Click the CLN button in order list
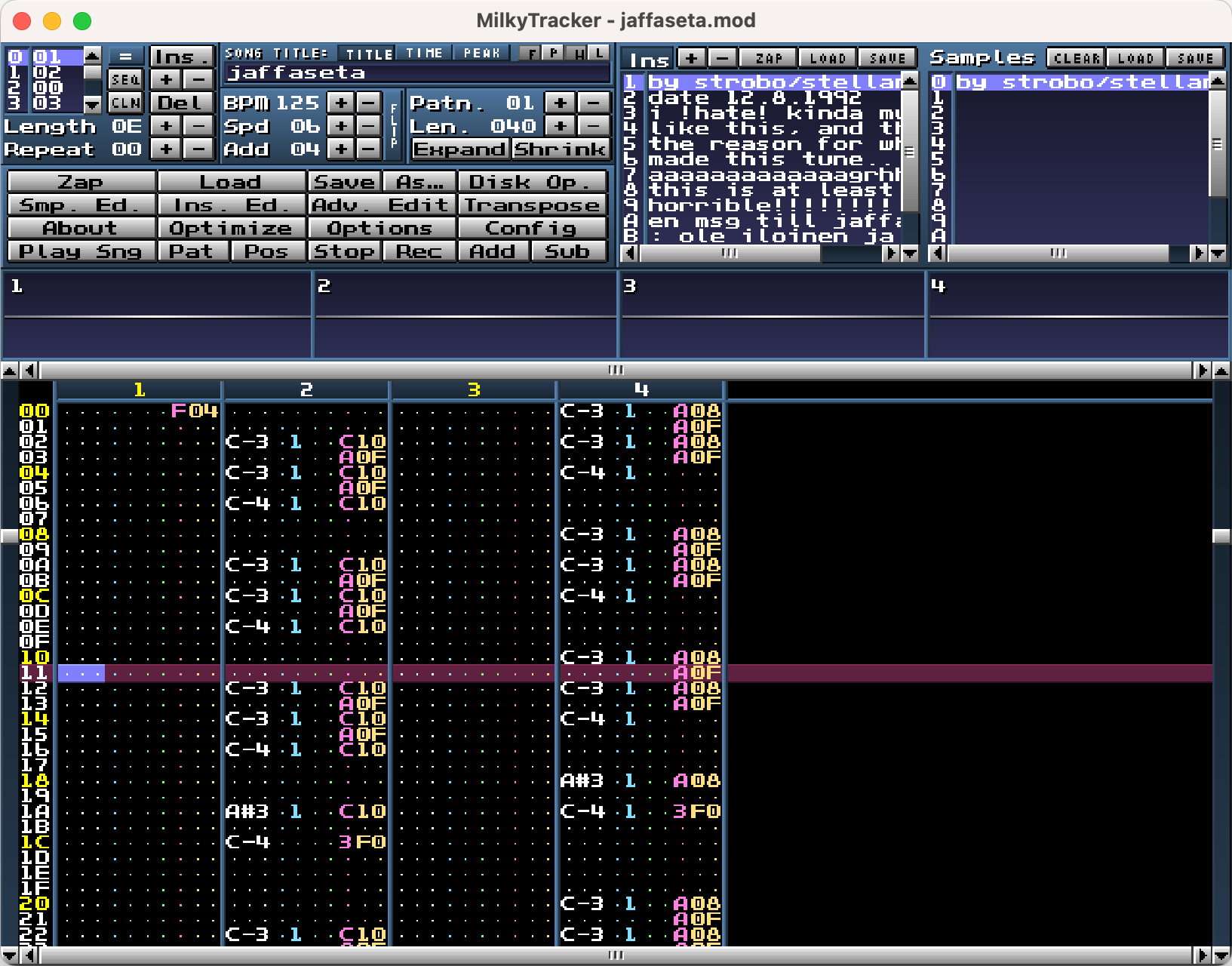The height and width of the screenshot is (966, 1232). click(125, 103)
